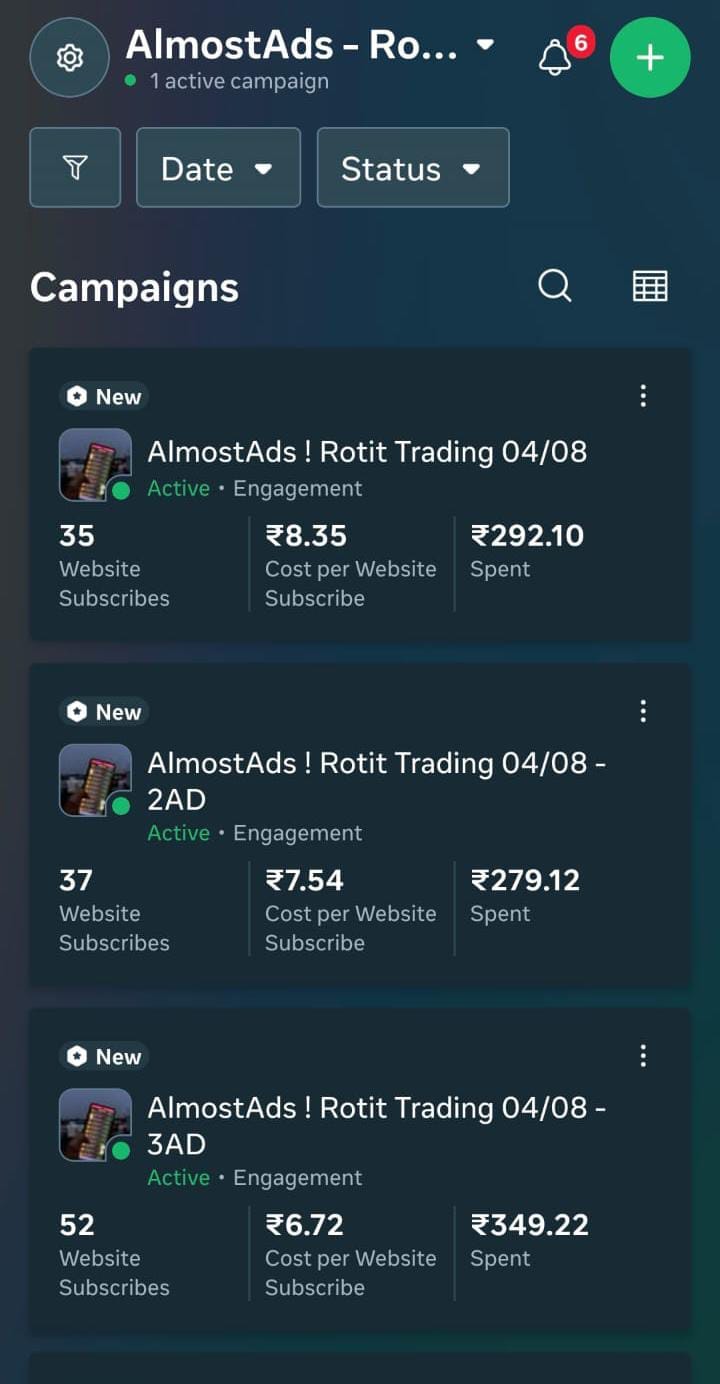Switch to table view icon
Viewport: 720px width, 1384px height.
click(650, 287)
